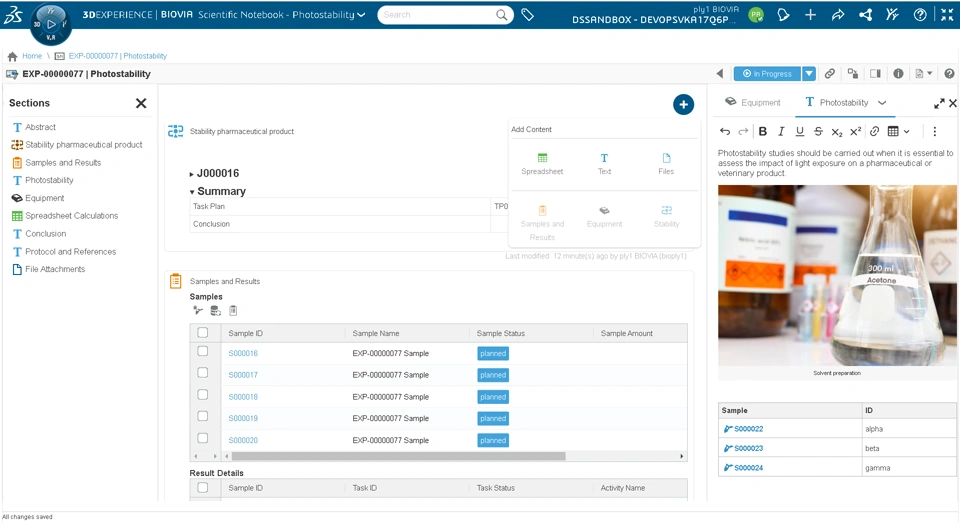Switch to the Equipment tab
Viewport: 960px width, 523px height.
coord(752,102)
